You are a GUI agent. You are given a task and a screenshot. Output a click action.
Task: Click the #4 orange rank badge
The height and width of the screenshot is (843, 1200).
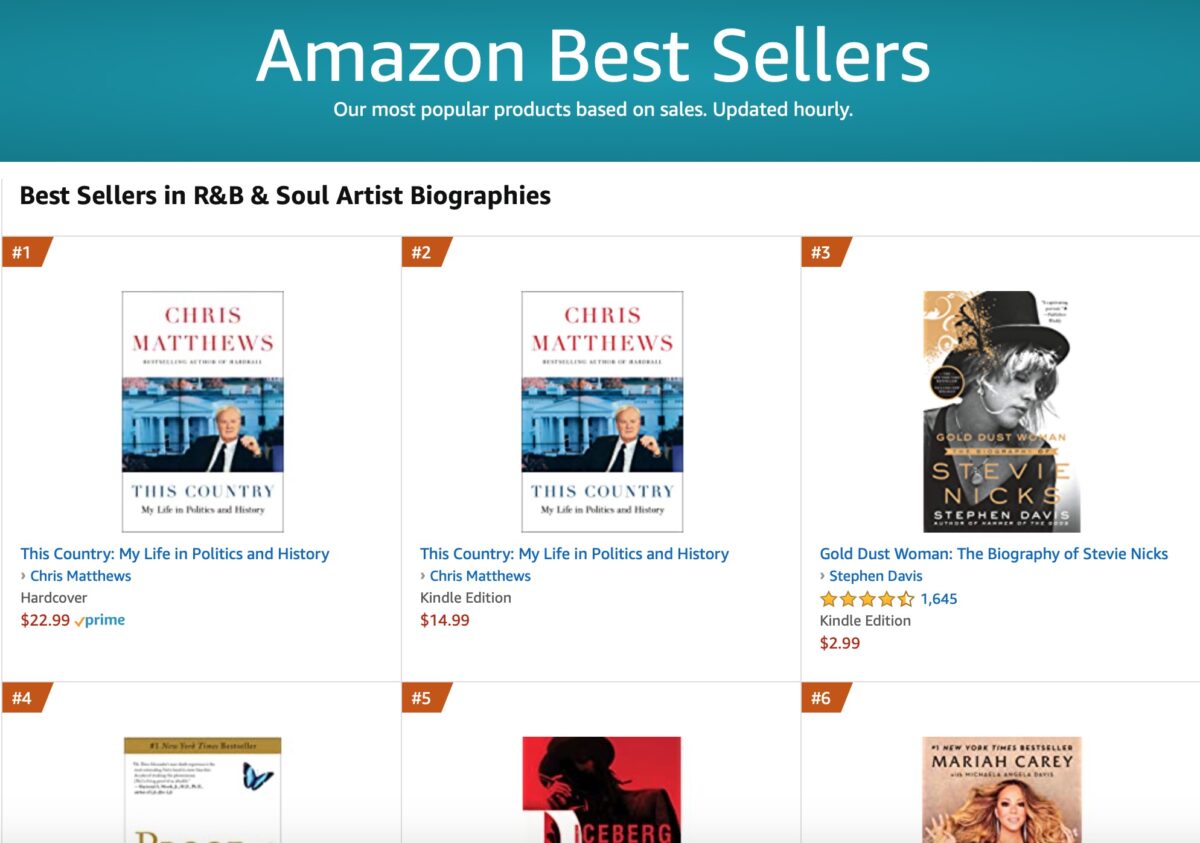point(25,698)
